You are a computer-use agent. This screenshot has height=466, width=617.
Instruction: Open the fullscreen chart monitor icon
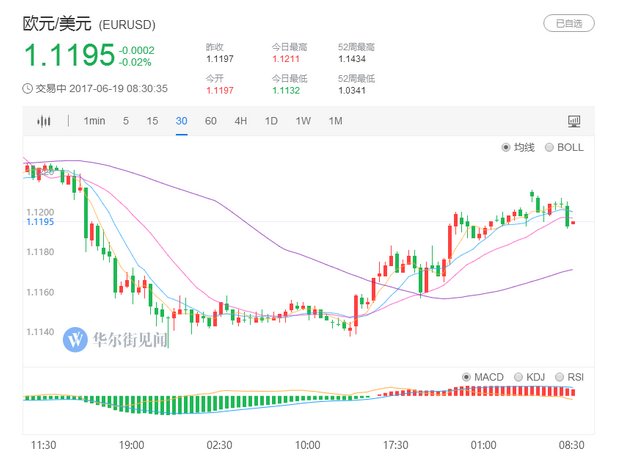coord(574,121)
